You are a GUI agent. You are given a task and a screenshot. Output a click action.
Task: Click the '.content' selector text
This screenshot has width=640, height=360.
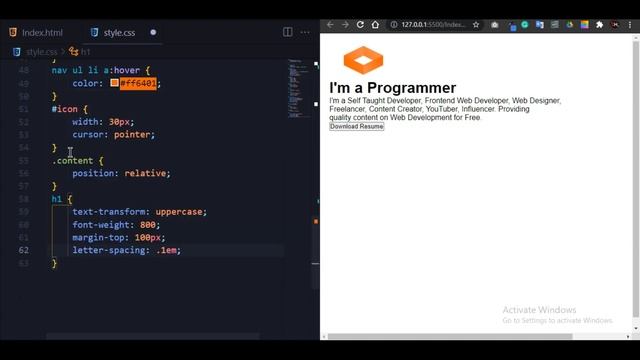73,161
